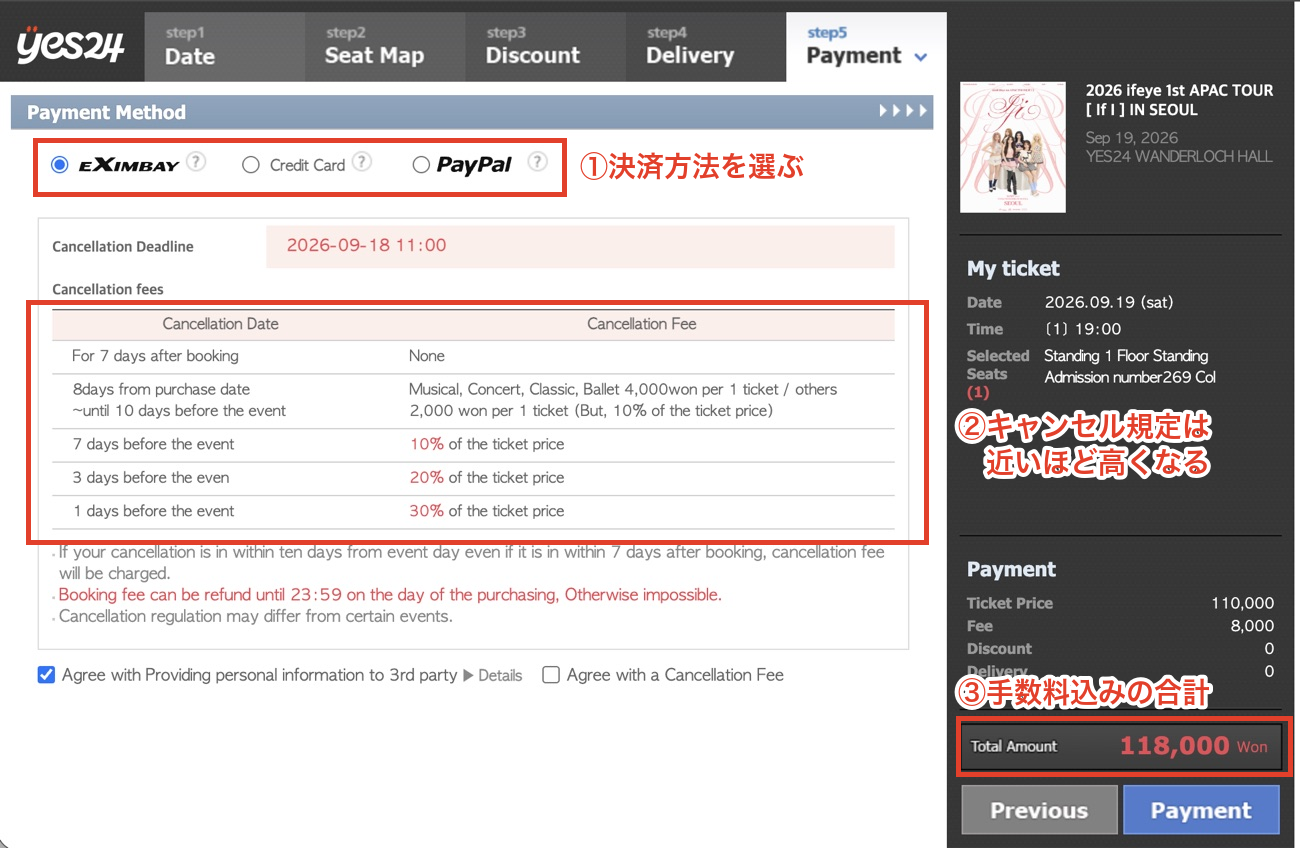Click '10% of the ticket price' cell
The image size is (1300, 848).
487,444
